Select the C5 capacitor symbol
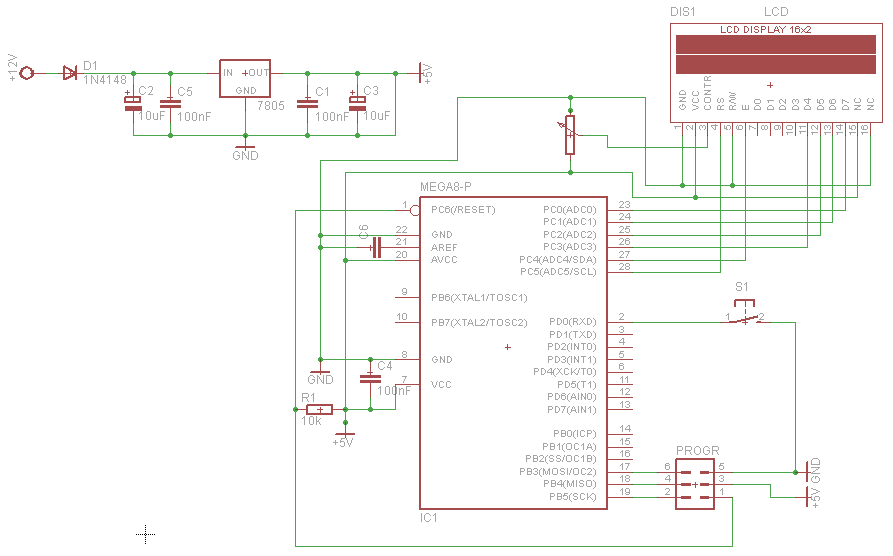 [x=170, y=104]
